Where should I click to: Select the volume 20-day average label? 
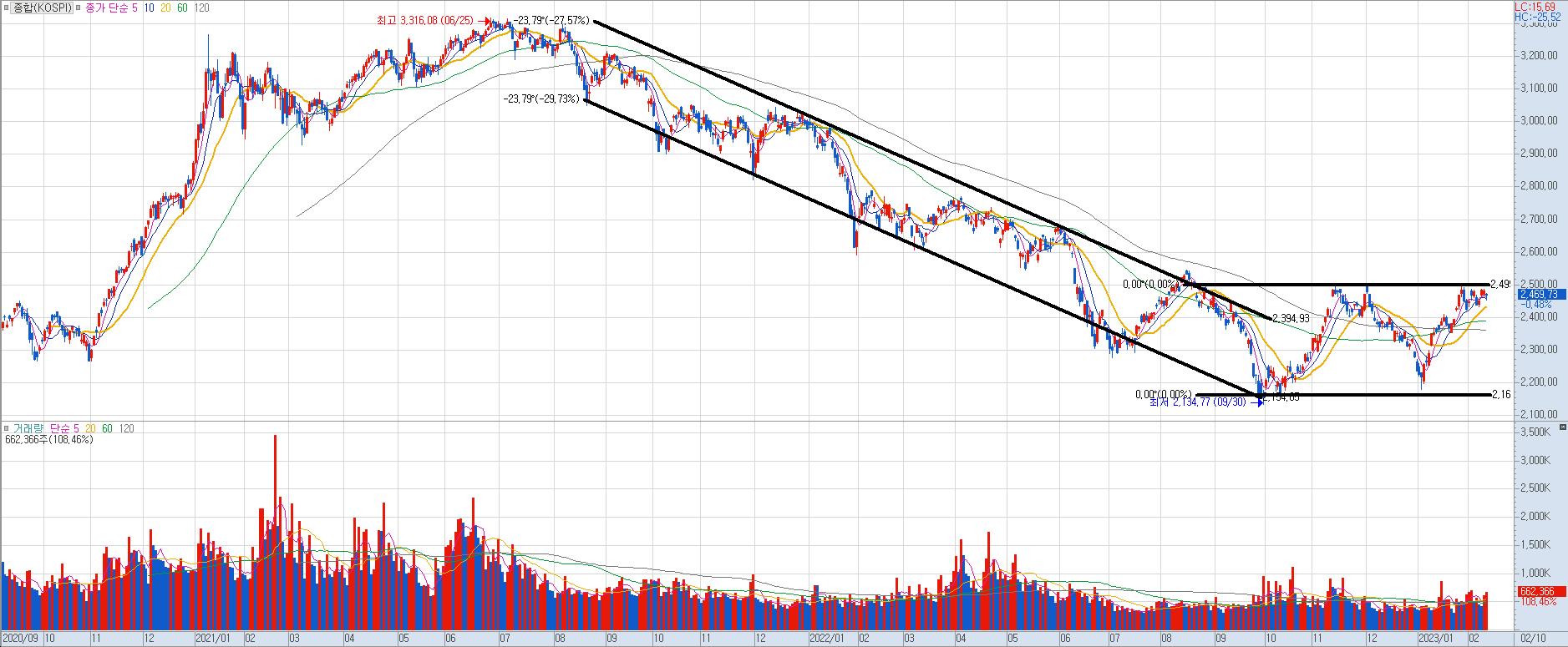point(90,428)
